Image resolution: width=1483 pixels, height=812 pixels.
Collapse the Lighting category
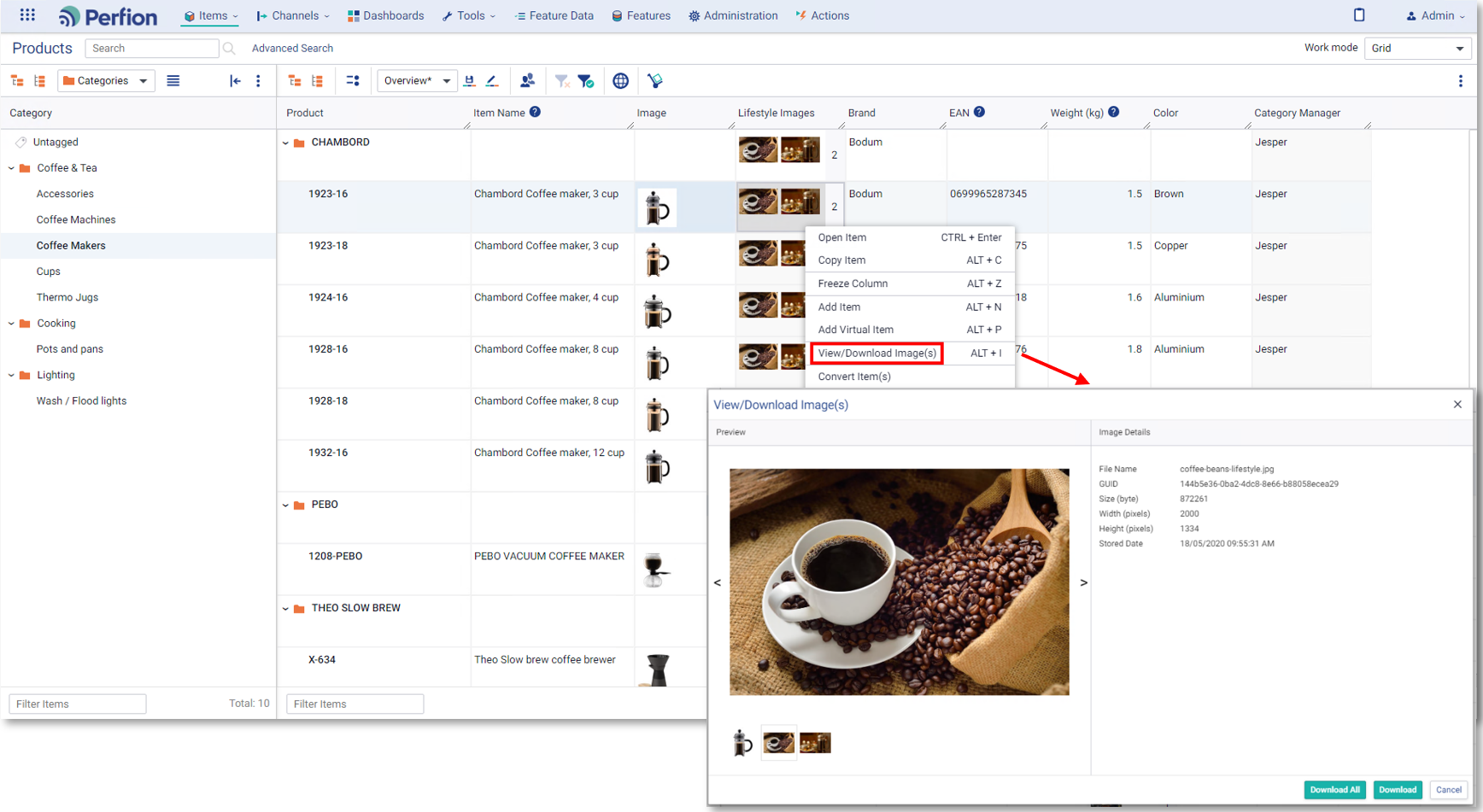coord(12,376)
